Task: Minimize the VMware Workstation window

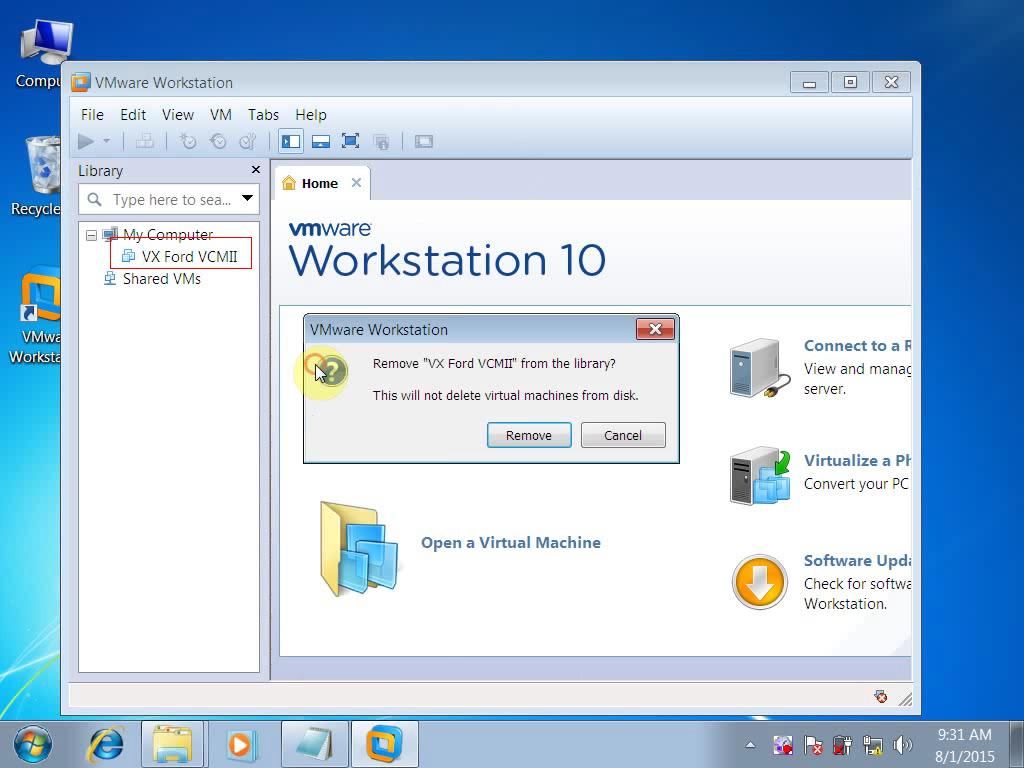Action: pos(809,82)
